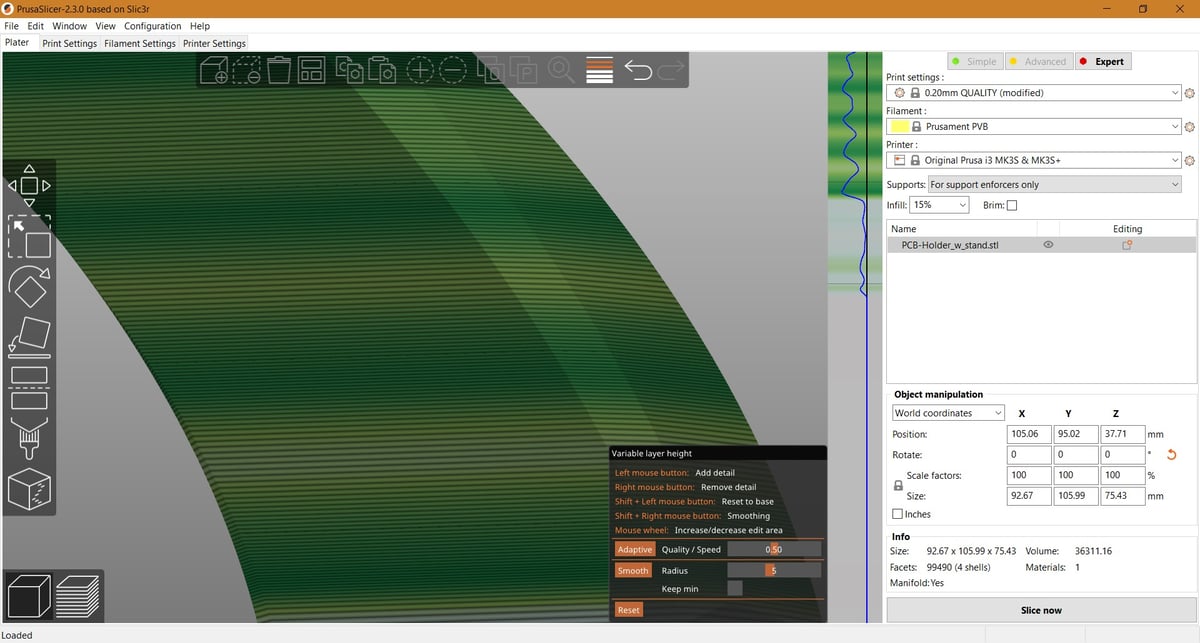Image resolution: width=1200 pixels, height=643 pixels.
Task: Switch to the sliced layers preview icon
Action: pyautogui.click(x=78, y=596)
